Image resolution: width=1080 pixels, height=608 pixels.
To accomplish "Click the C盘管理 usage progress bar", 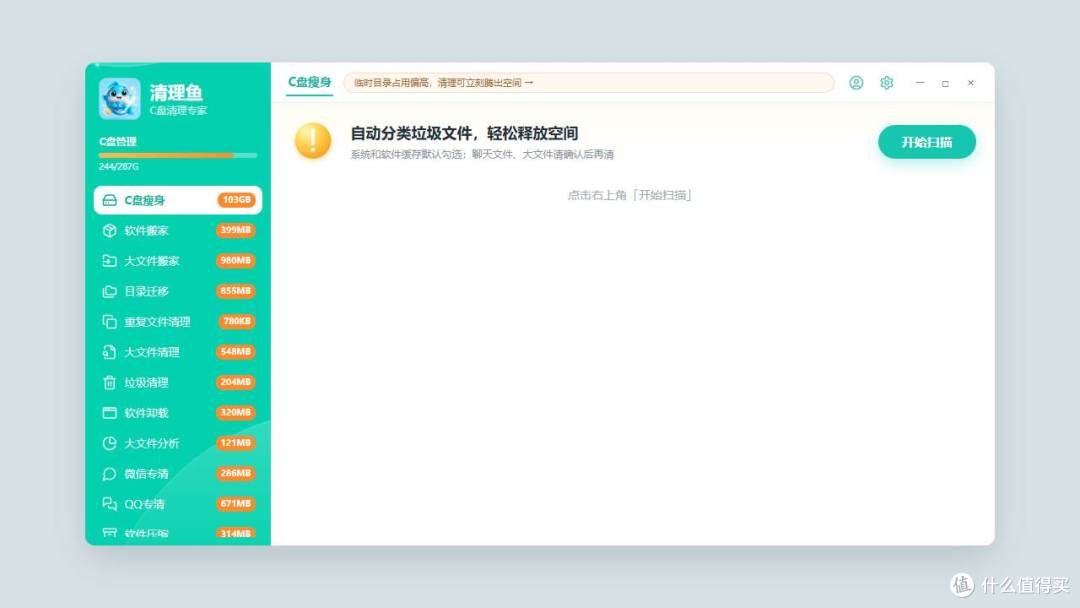I will (178, 156).
